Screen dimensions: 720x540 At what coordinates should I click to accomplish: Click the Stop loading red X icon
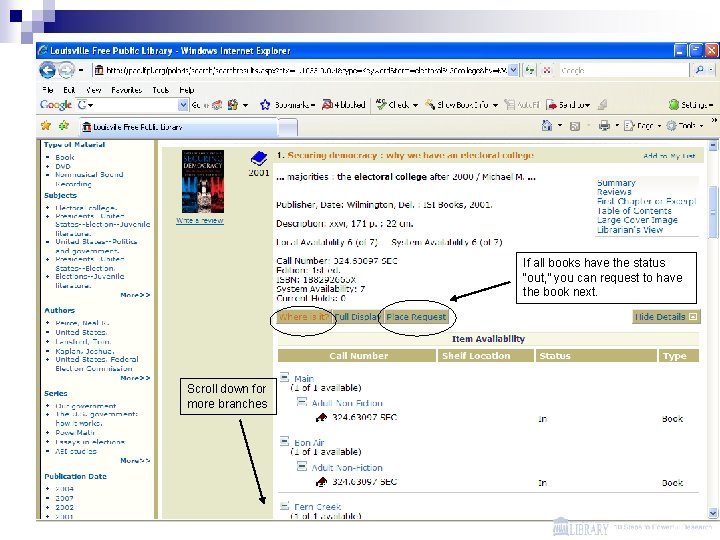(547, 70)
